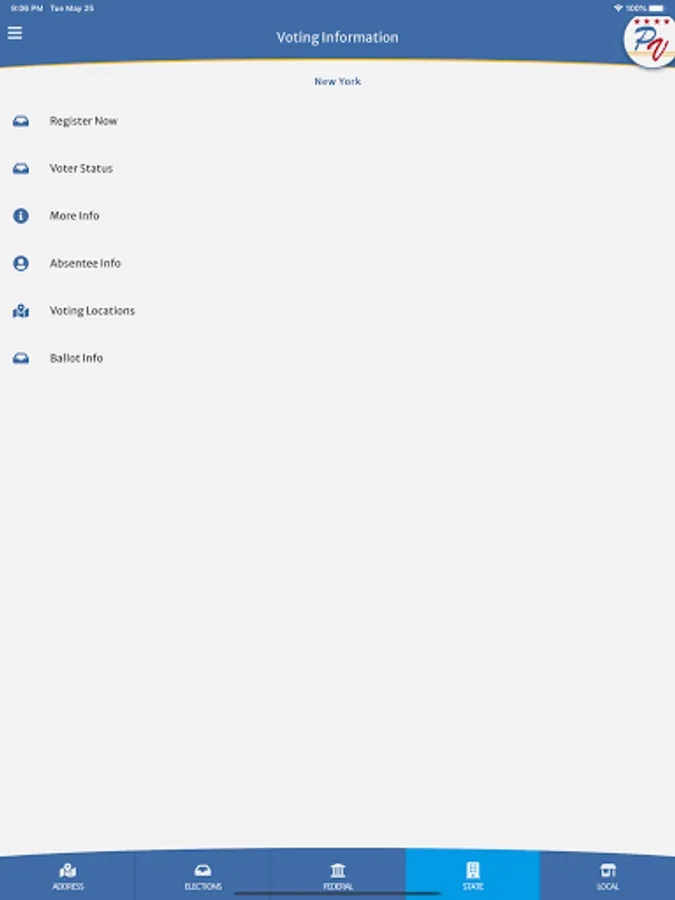
Task: Select the info circle icon for More Info
Action: [x=21, y=216]
